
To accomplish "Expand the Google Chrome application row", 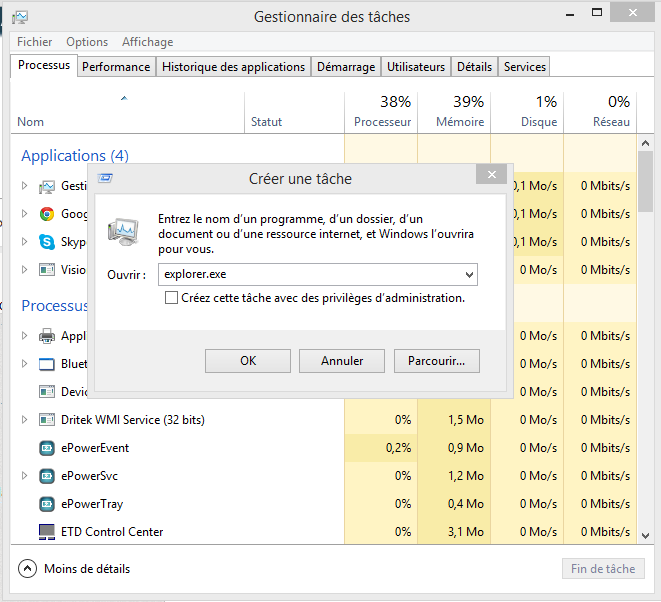I will click(x=24, y=214).
